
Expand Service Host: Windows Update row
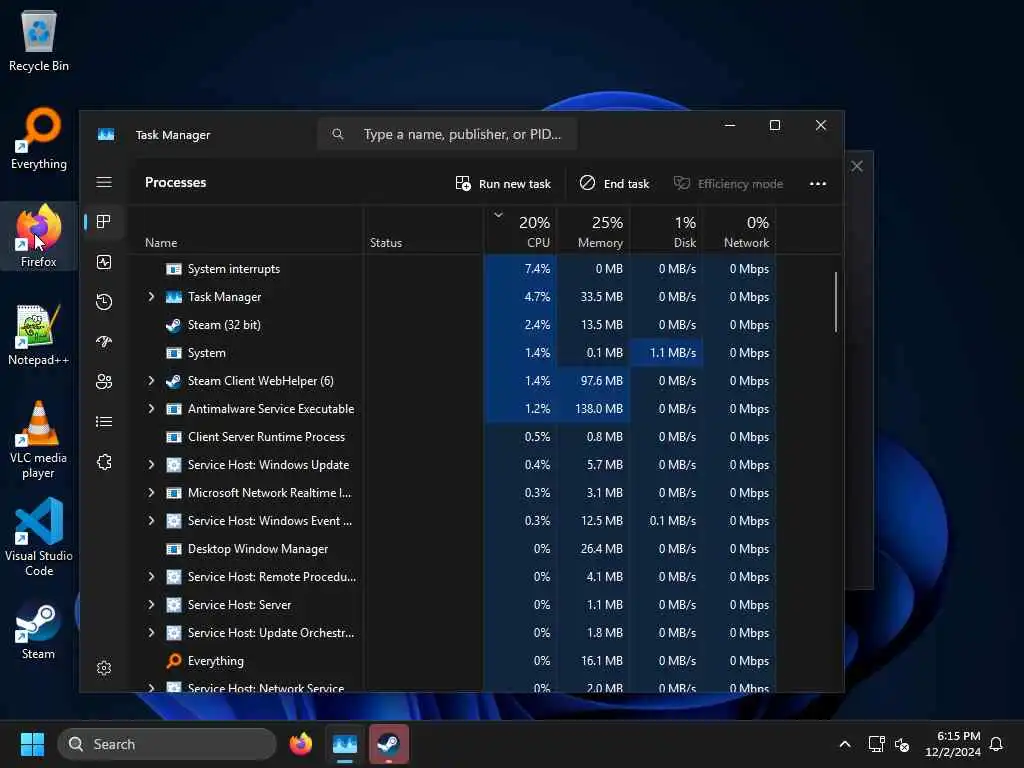coord(152,465)
